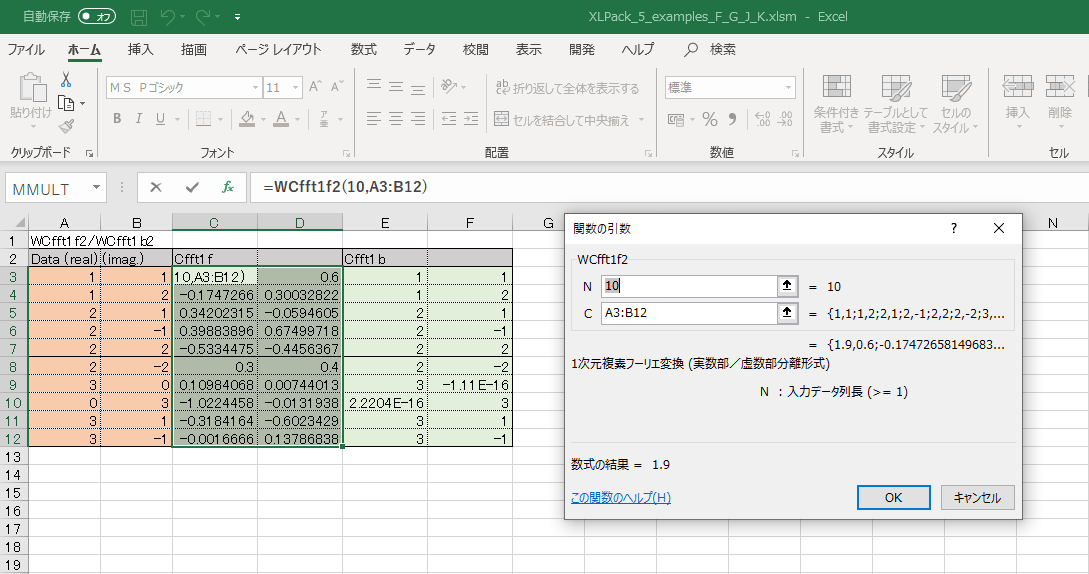The image size is (1089, 574).
Task: Click the 検索 search box
Action: click(x=710, y=49)
